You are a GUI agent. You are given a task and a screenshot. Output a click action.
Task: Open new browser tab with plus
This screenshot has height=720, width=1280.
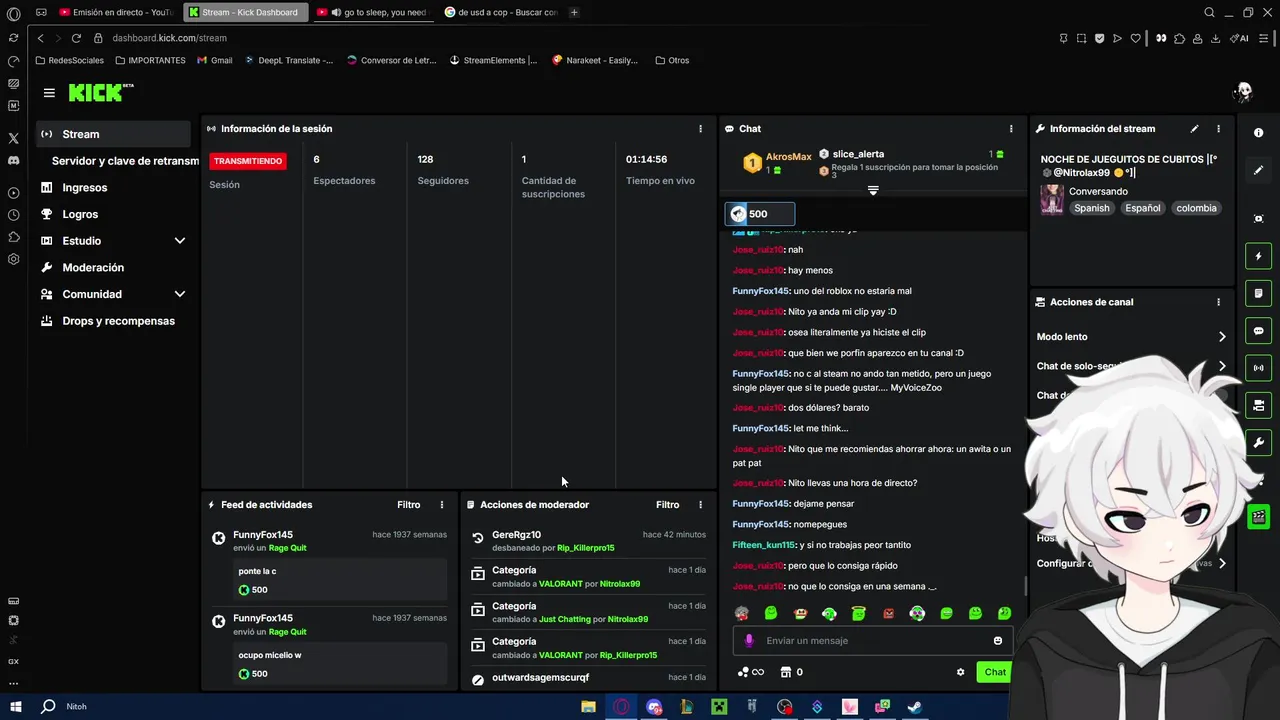point(574,12)
